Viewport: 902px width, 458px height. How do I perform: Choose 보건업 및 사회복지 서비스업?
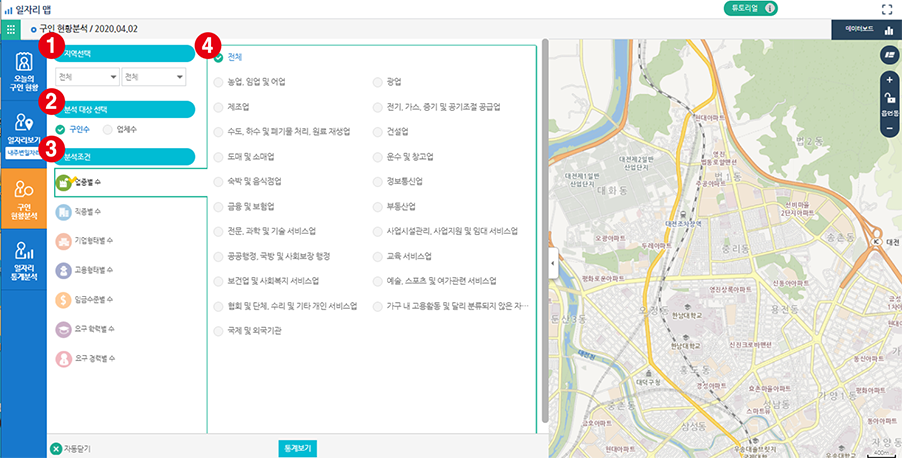(266, 281)
